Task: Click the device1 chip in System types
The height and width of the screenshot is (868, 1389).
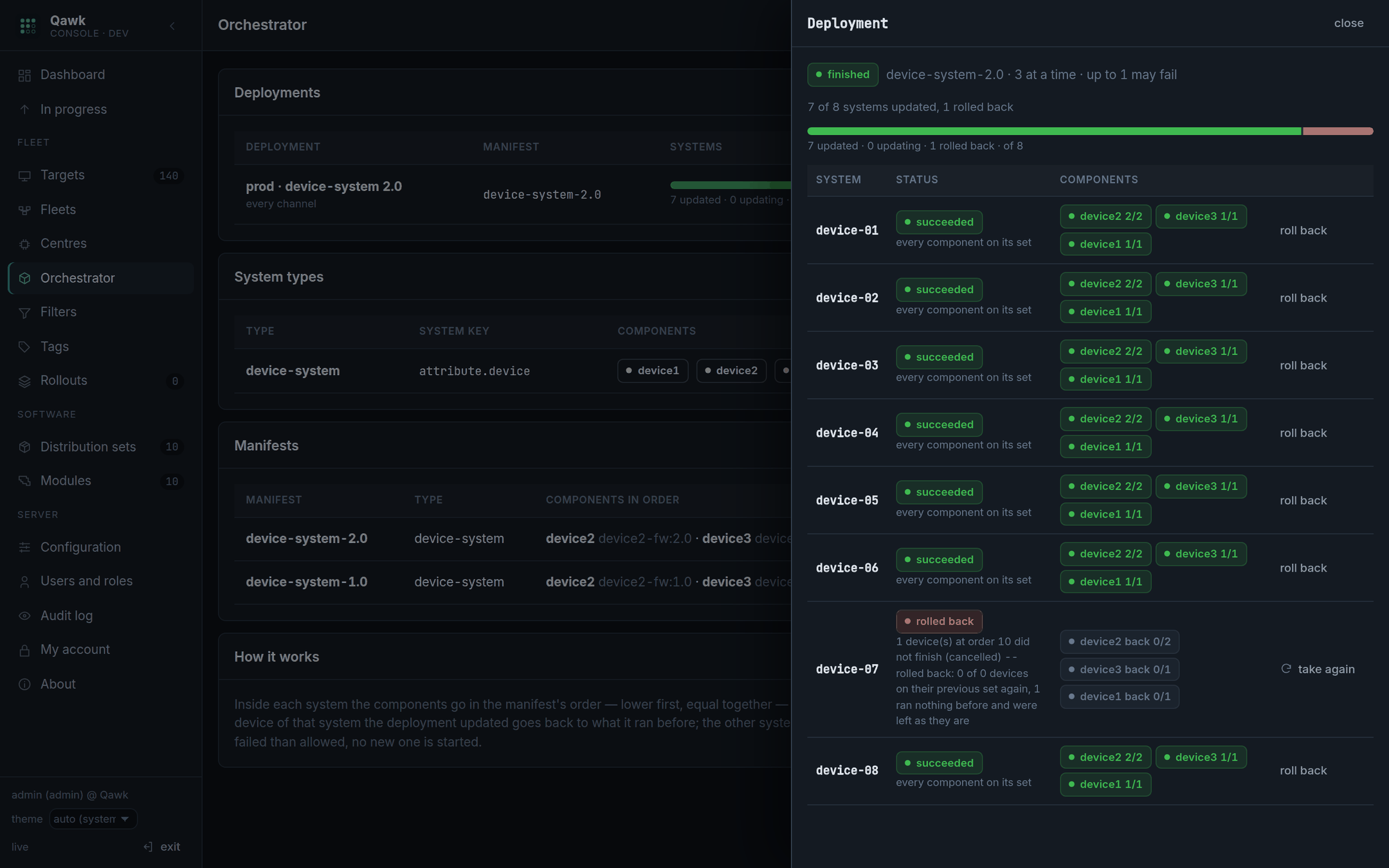Action: coord(653,371)
